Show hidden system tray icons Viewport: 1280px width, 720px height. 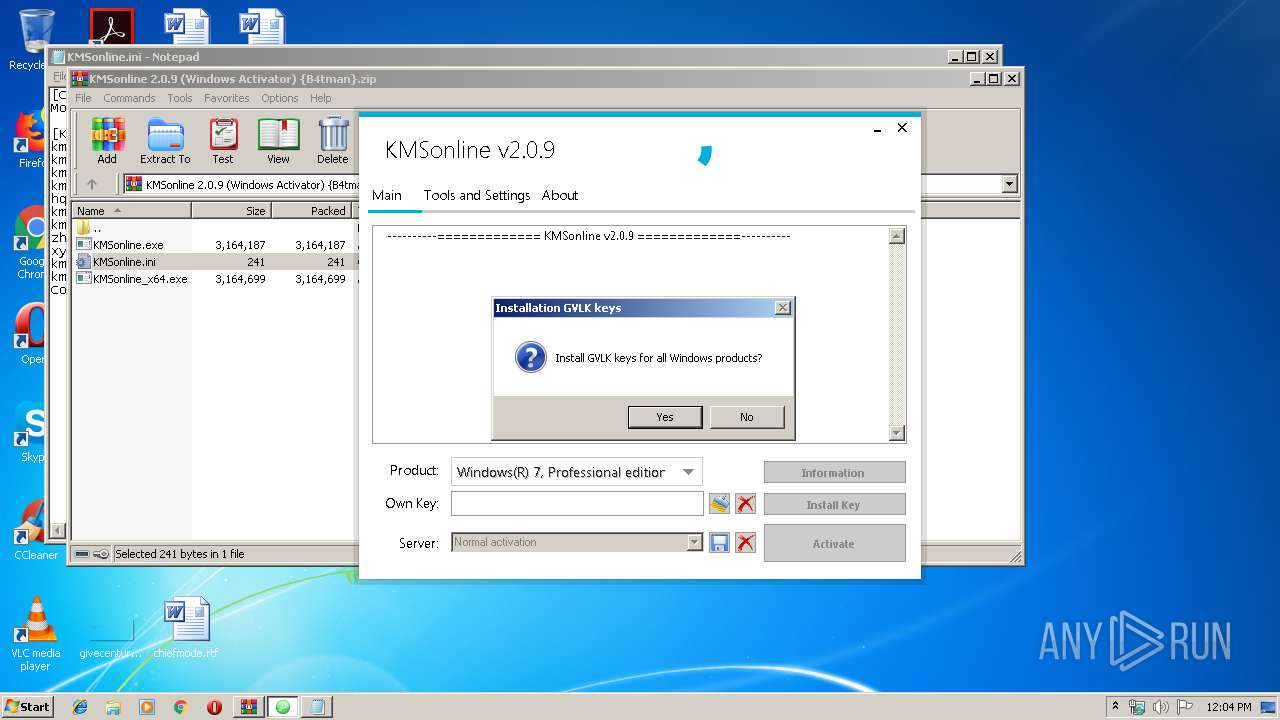point(1116,706)
